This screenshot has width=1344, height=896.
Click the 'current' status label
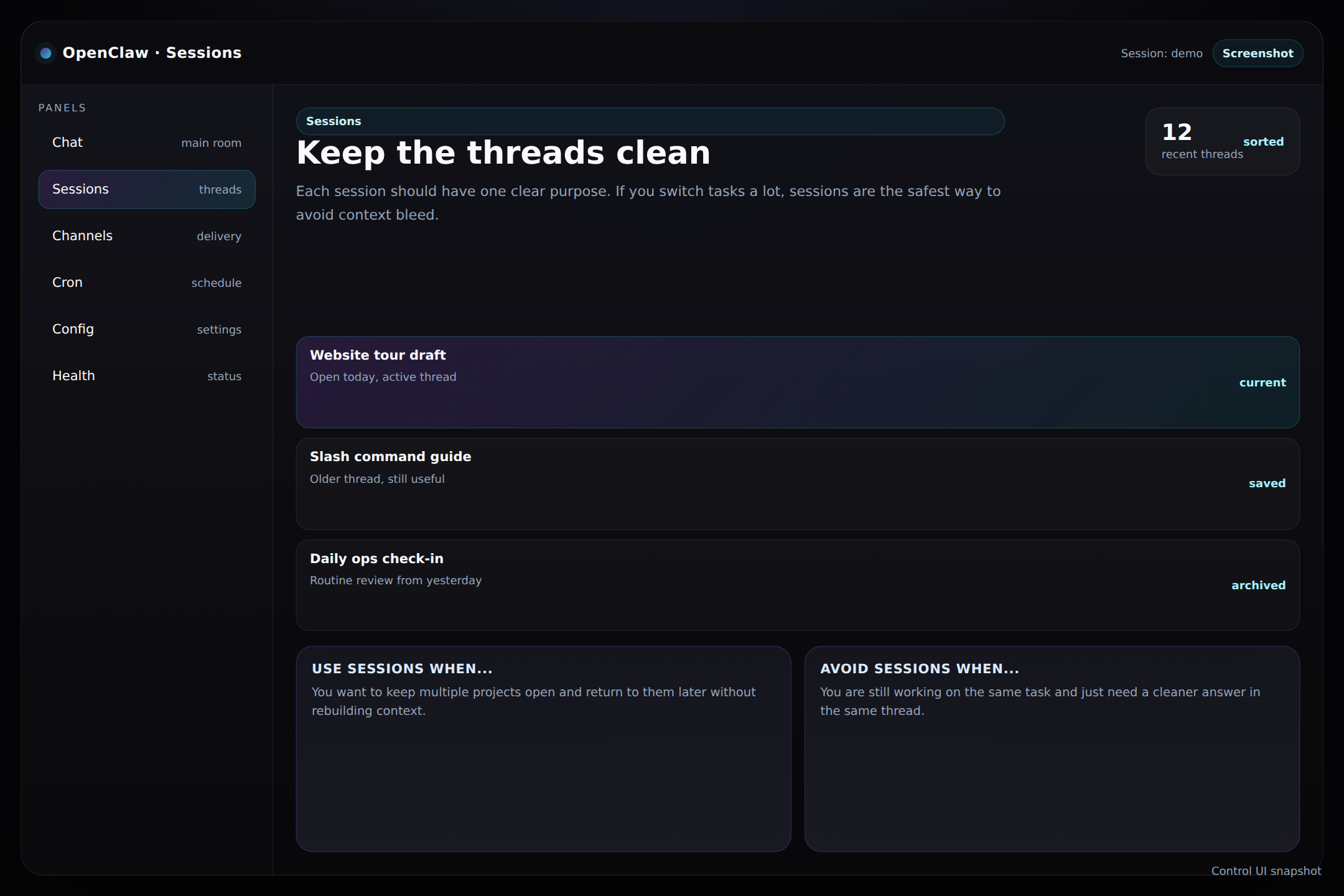click(1262, 383)
